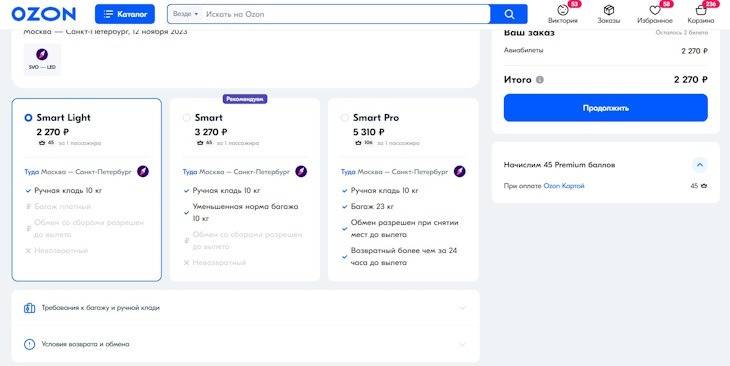
Task: Click the Туда link in Smart Pro card
Action: pos(348,172)
